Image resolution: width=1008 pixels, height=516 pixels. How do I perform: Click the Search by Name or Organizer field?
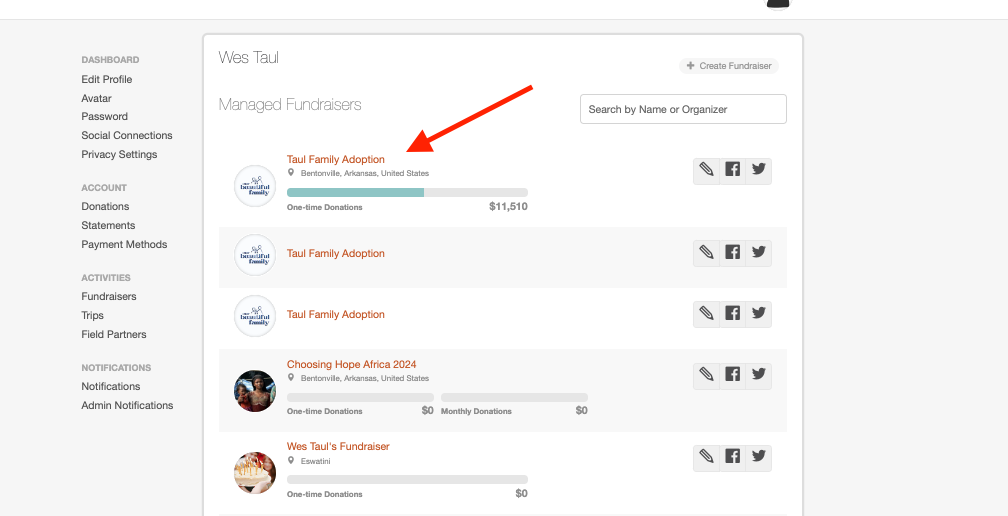tap(683, 109)
